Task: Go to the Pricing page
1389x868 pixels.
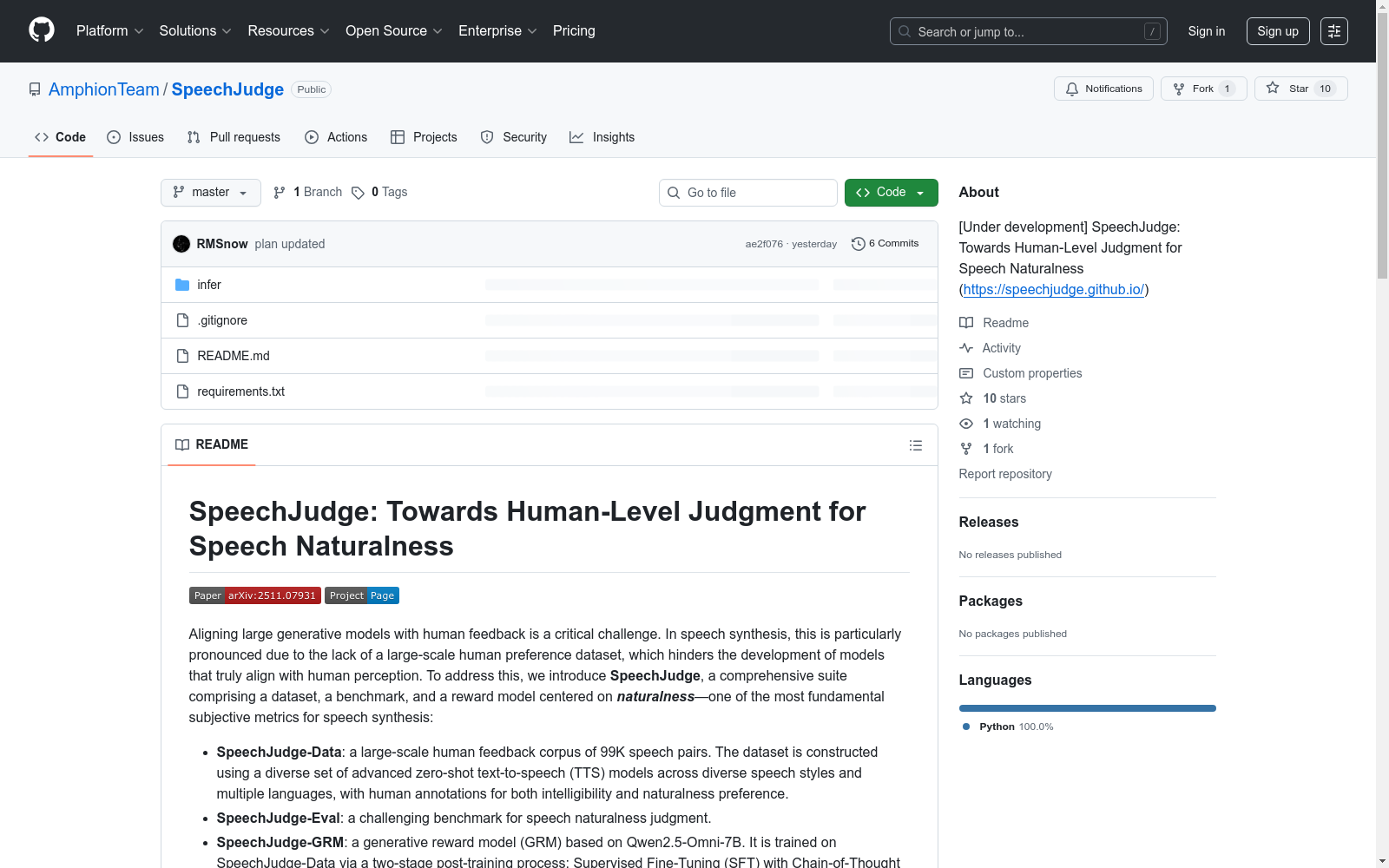Action: pos(574,30)
